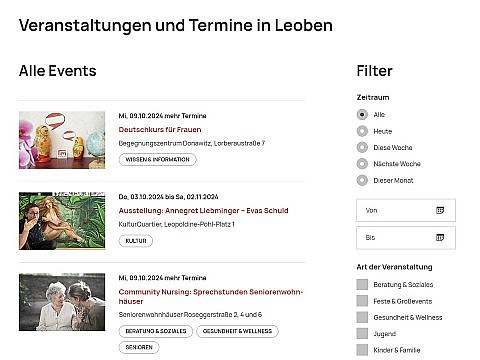Screen dimensions: 480x360
Task: Select the Alle time period radio
Action: coord(362,115)
